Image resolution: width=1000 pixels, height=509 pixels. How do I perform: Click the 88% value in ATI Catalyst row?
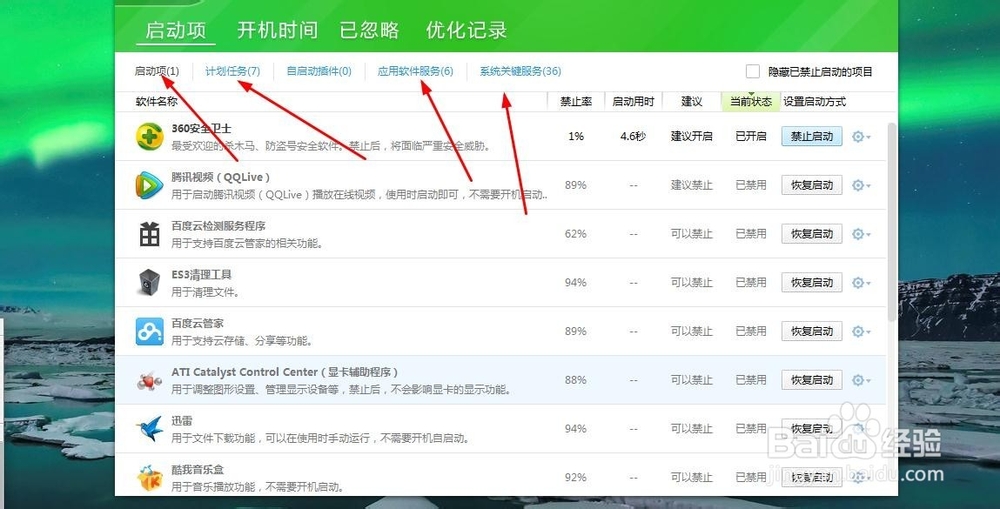click(575, 380)
